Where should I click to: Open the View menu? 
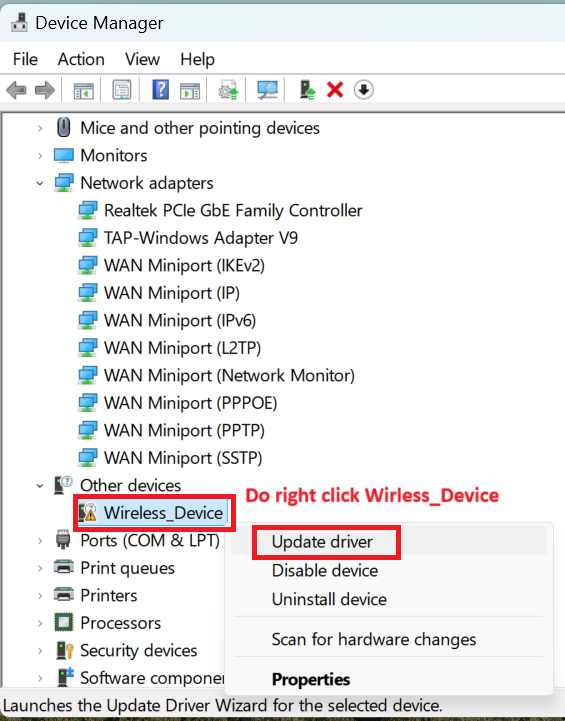(x=143, y=59)
